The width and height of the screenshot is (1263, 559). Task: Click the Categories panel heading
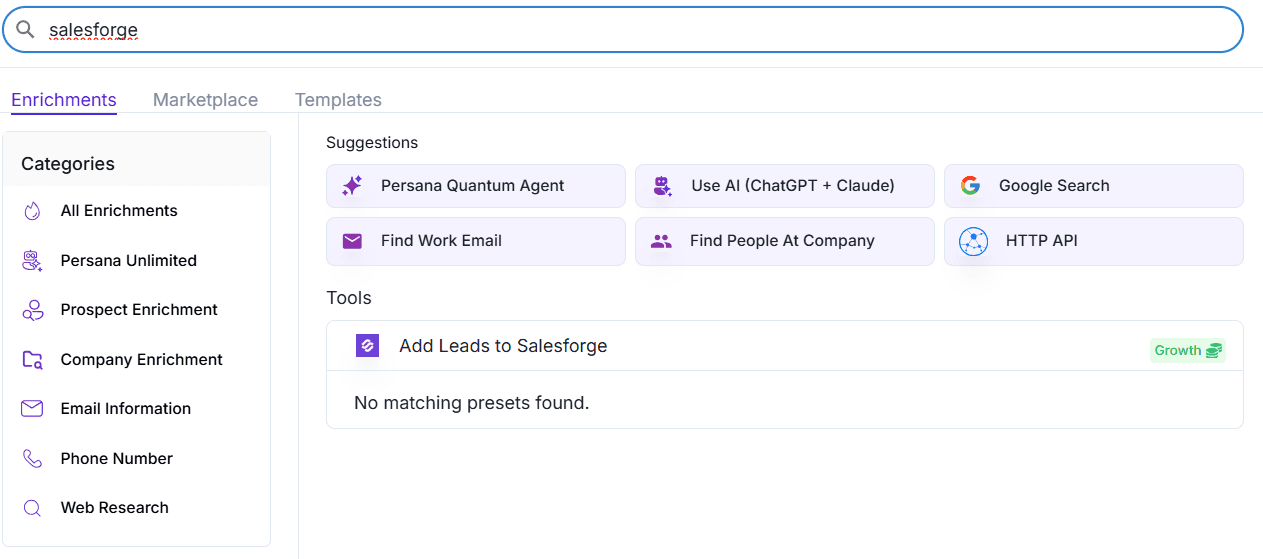click(68, 164)
